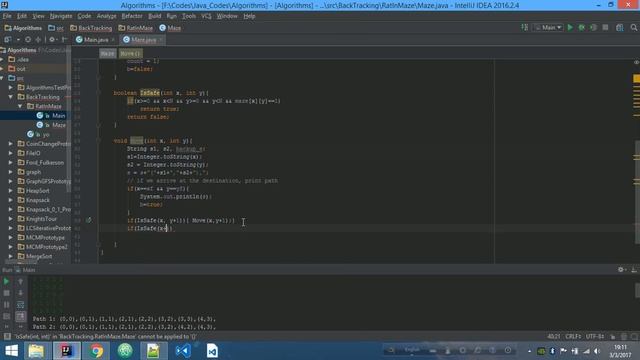Expand the FileIO folder
Viewport: 640px width, 360px height.
[11, 153]
